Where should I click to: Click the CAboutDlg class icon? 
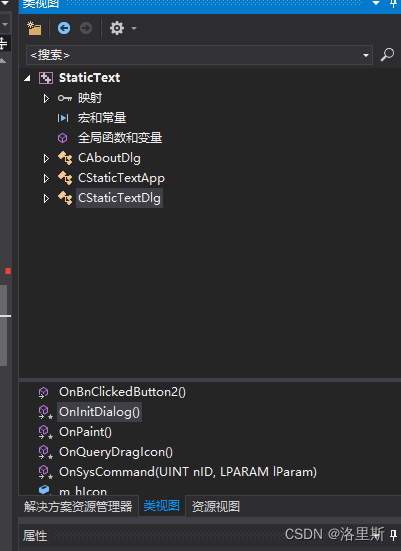tap(65, 158)
